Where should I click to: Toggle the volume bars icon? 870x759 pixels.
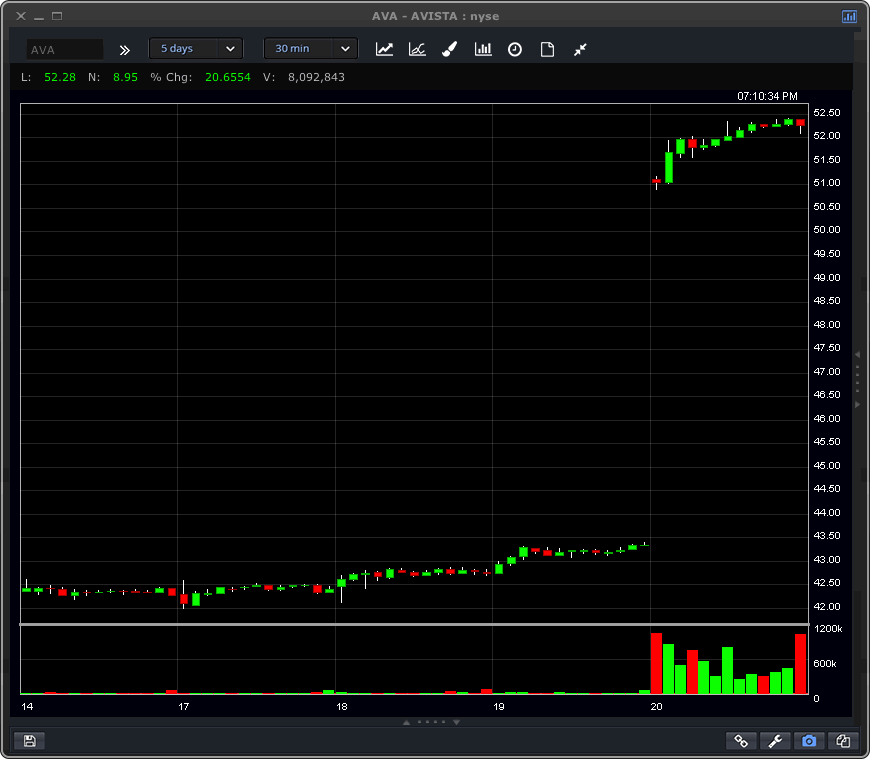483,49
